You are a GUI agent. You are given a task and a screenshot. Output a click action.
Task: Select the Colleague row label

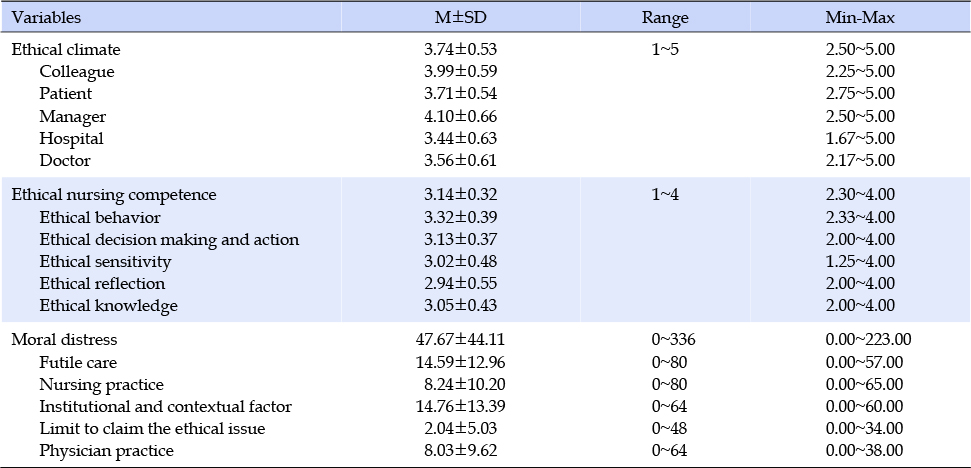(x=77, y=72)
